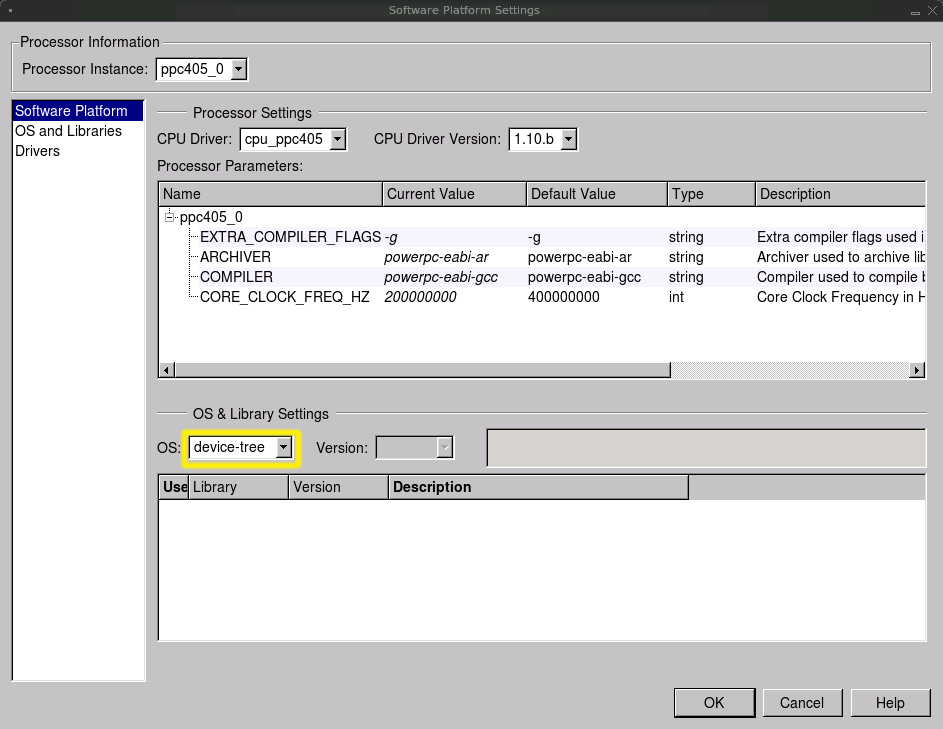Collapse the ppc405_0 tree node
Viewport: 943px width, 729px height.
tap(170, 217)
